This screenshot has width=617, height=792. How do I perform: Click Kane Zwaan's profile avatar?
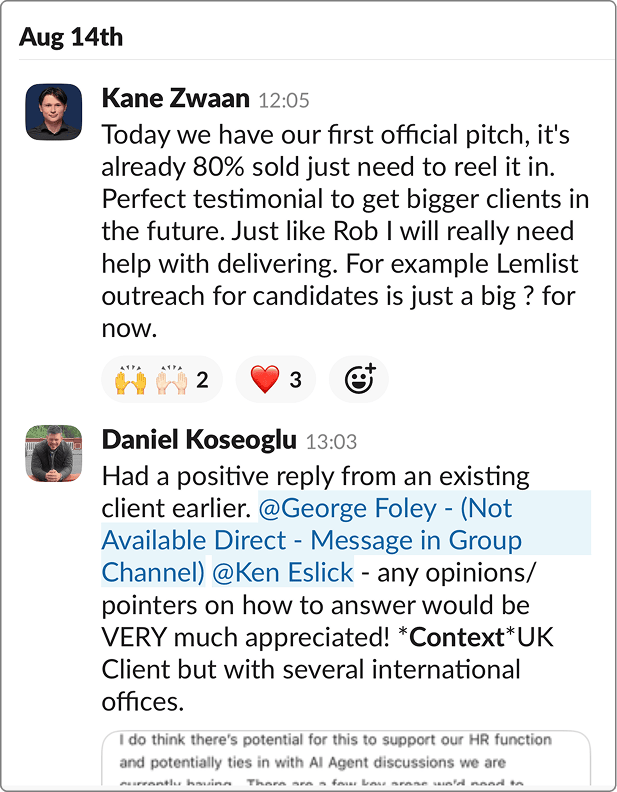(53, 111)
